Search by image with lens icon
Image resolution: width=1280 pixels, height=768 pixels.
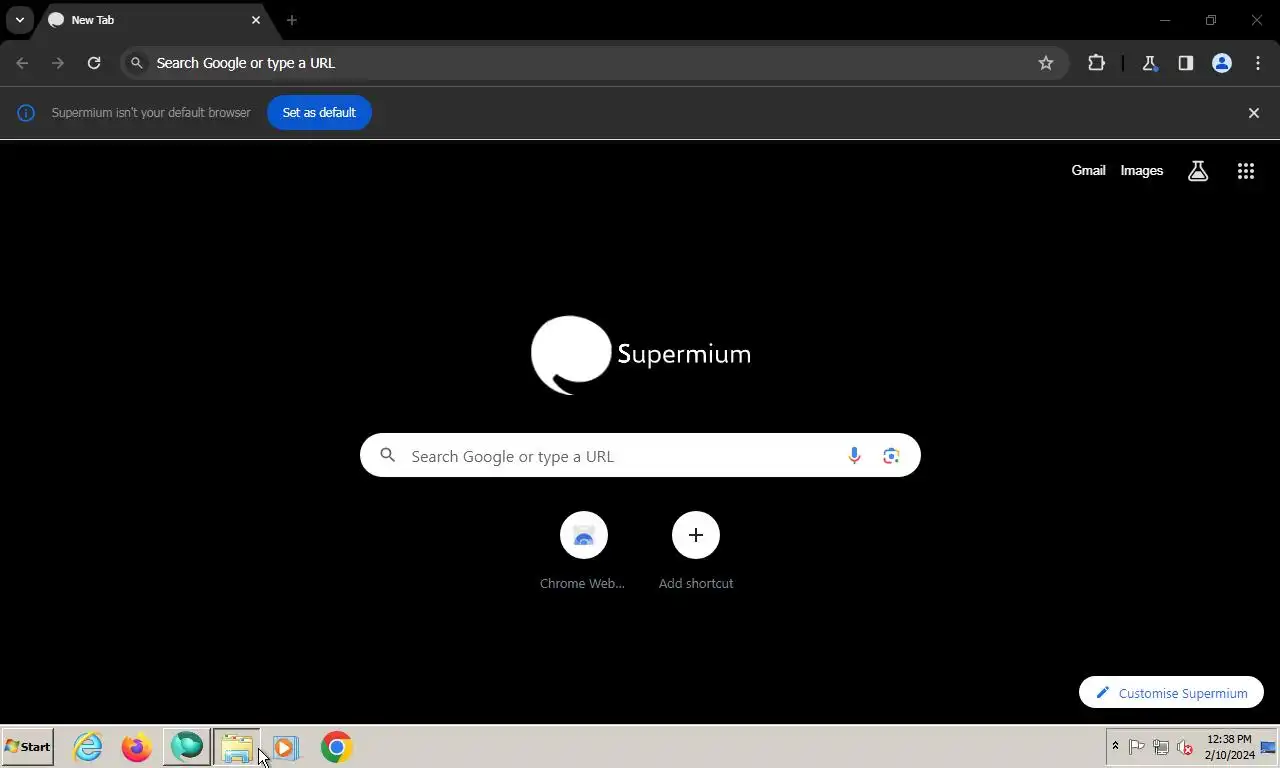(891, 456)
